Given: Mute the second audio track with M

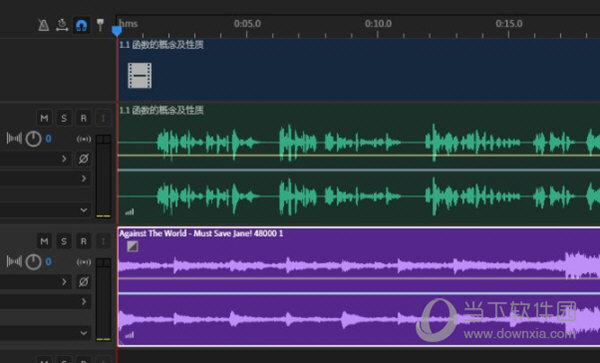Looking at the screenshot, I should click(x=44, y=241).
